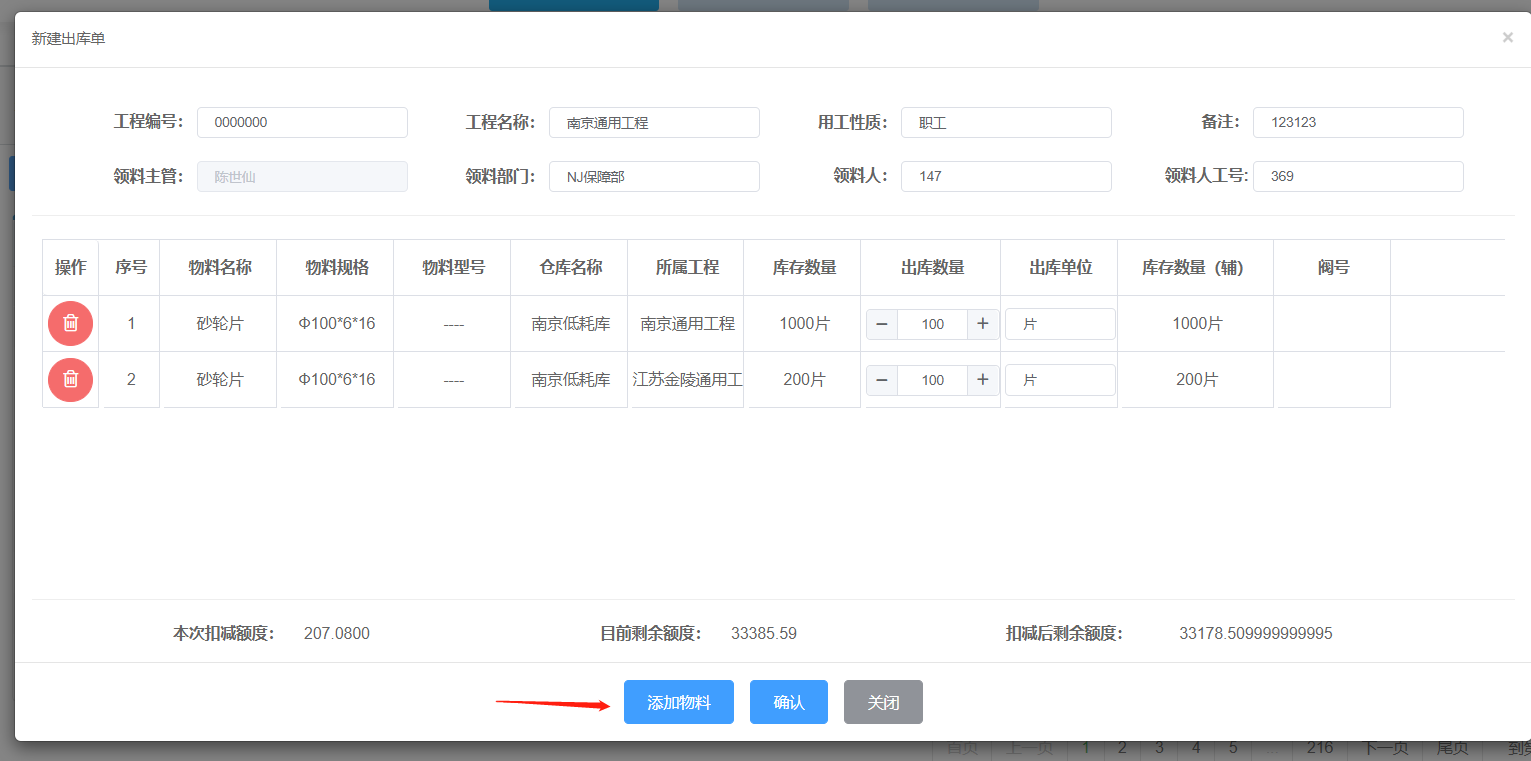Image resolution: width=1531 pixels, height=761 pixels.
Task: Open the 出库单位 field in row 2
Action: pos(1060,380)
